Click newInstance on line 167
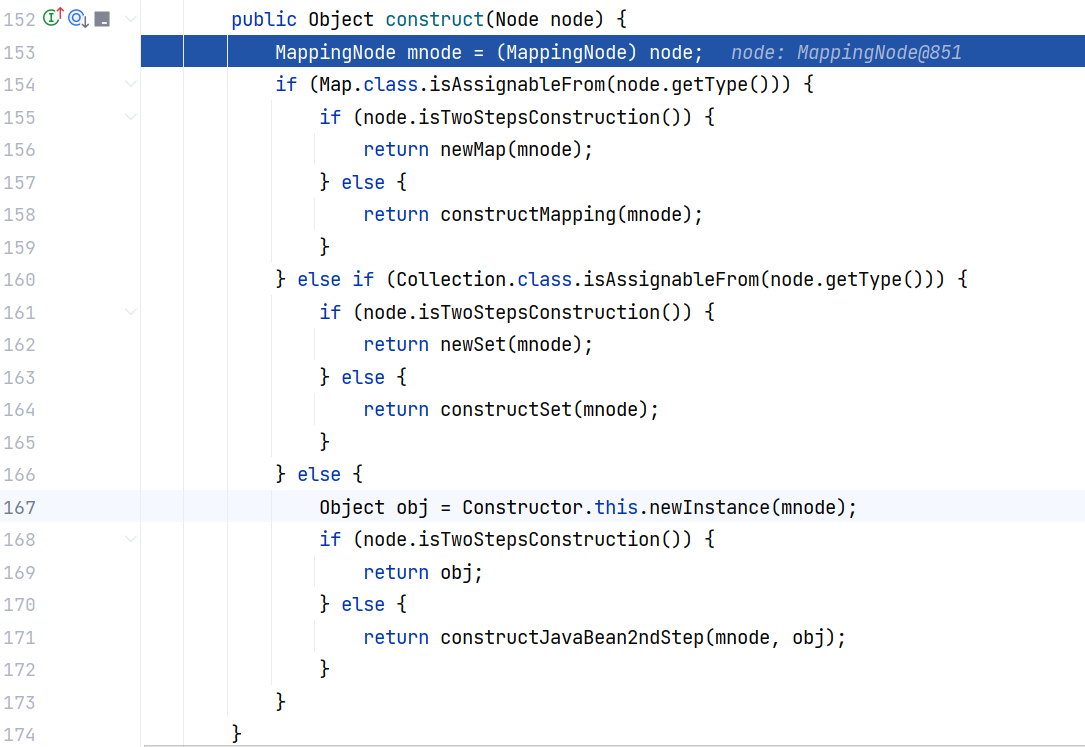Screen dimensions: 1085x747 pyautogui.click(x=709, y=507)
